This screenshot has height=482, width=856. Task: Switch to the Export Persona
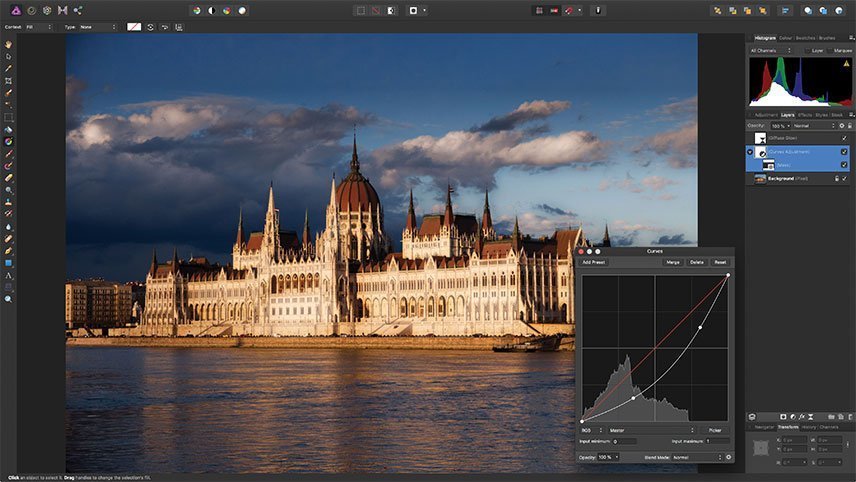coord(77,10)
